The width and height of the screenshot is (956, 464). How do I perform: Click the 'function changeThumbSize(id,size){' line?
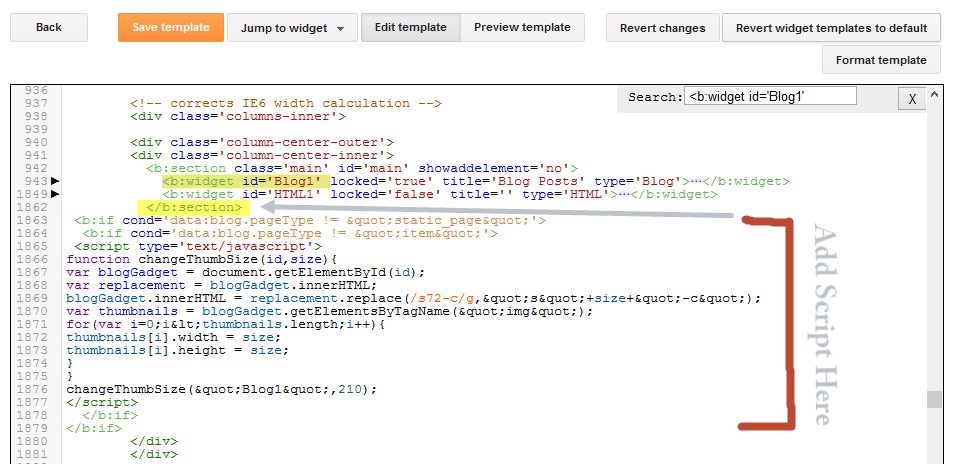point(201,259)
